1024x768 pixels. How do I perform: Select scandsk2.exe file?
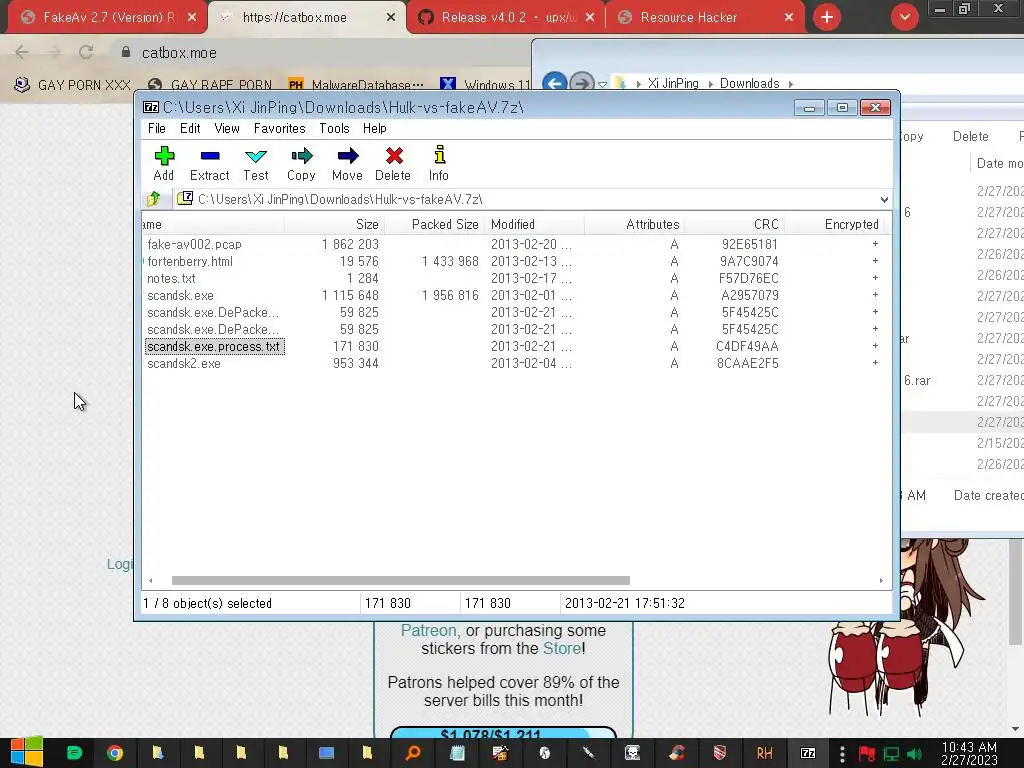[184, 363]
